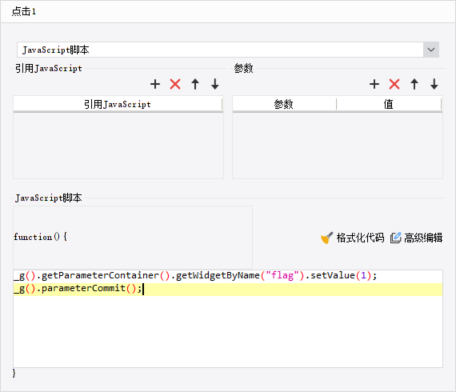
Task: Click the empty 引用JavaScript list area
Action: (118, 146)
